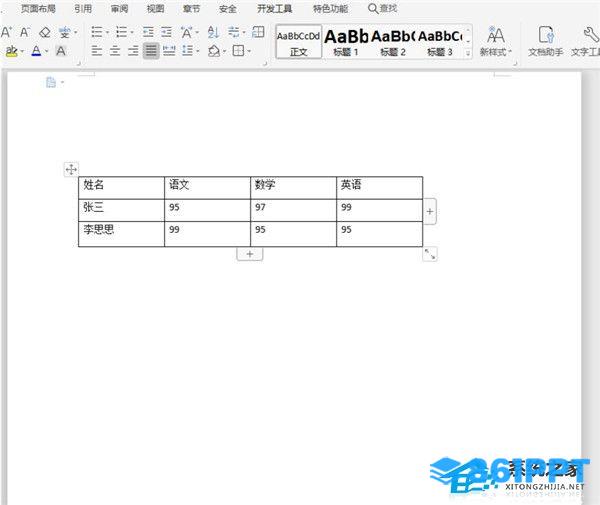The width and height of the screenshot is (600, 505).
Task: Open the styles group dialog launcher
Action: pos(515,64)
